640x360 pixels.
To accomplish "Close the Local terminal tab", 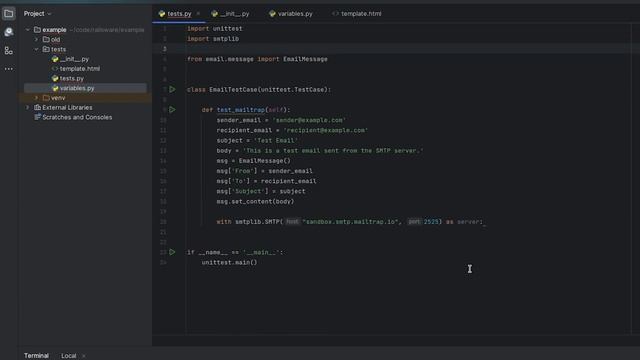I will pyautogui.click(x=84, y=356).
